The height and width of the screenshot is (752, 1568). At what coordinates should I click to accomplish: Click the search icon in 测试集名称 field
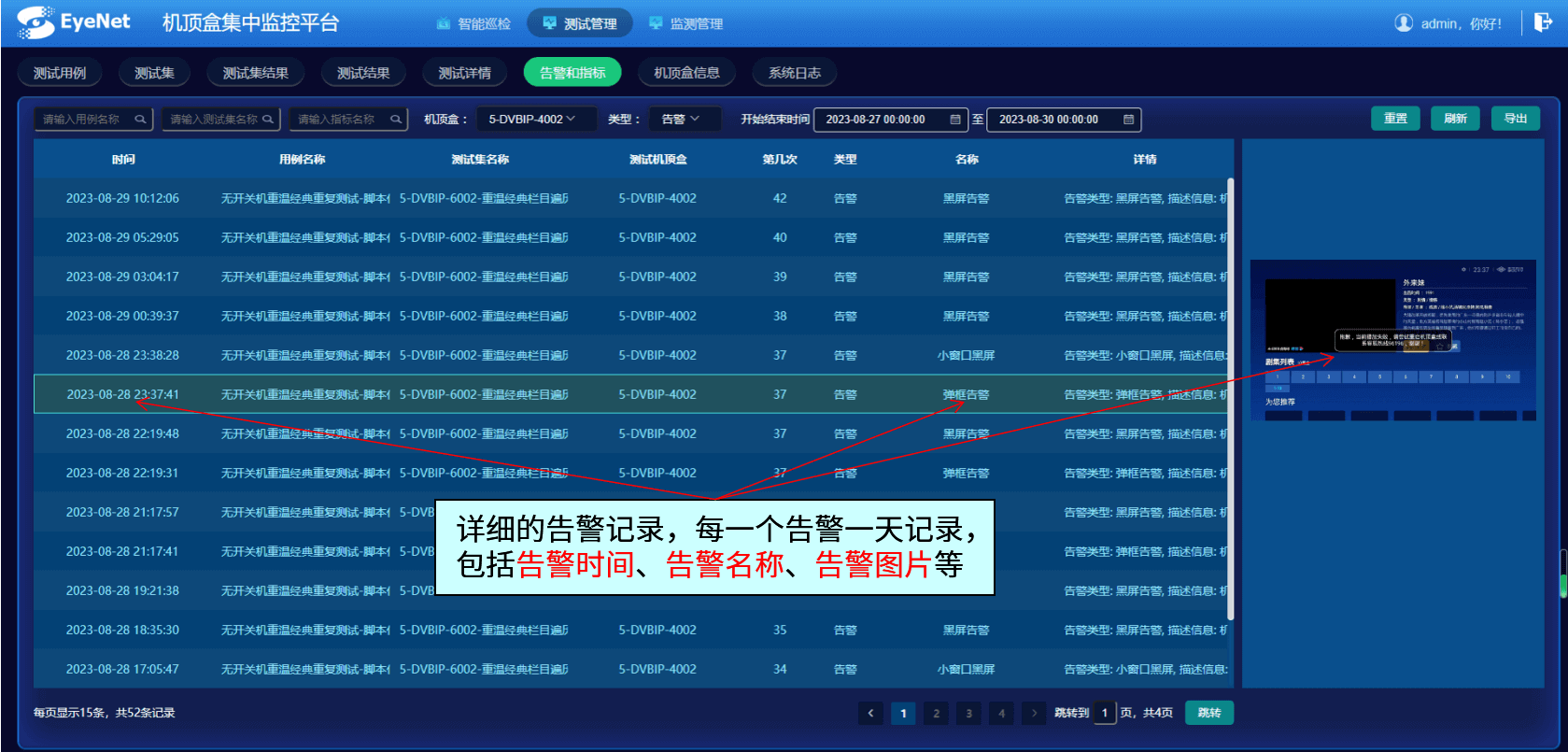pos(268,120)
